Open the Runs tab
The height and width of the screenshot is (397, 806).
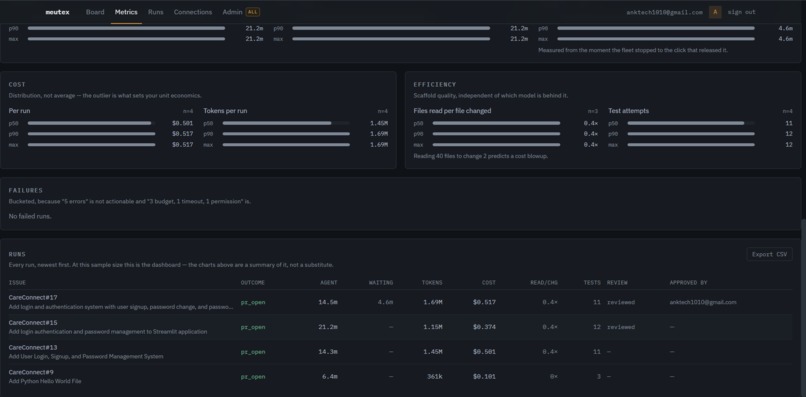click(156, 12)
